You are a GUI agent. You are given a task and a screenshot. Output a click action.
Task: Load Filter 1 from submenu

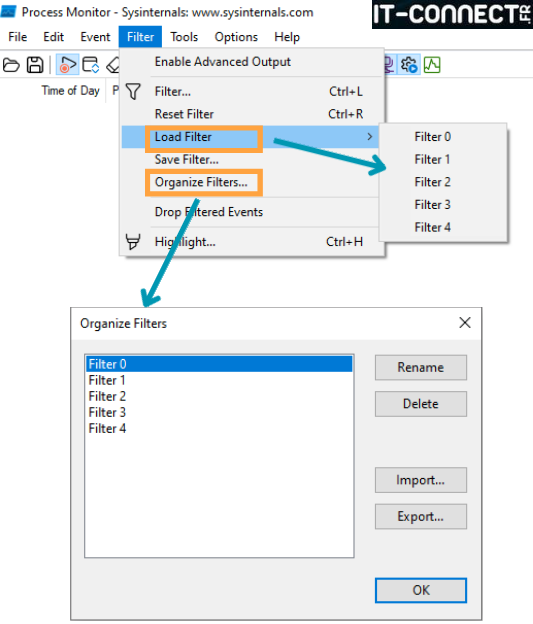(443, 160)
